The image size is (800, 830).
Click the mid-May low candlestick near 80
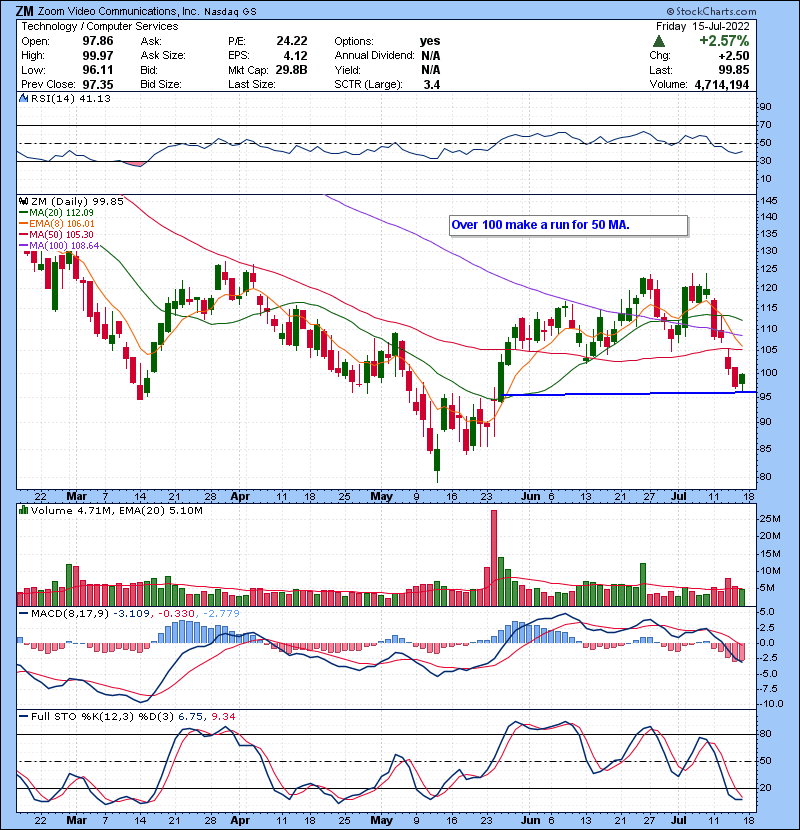tap(437, 459)
